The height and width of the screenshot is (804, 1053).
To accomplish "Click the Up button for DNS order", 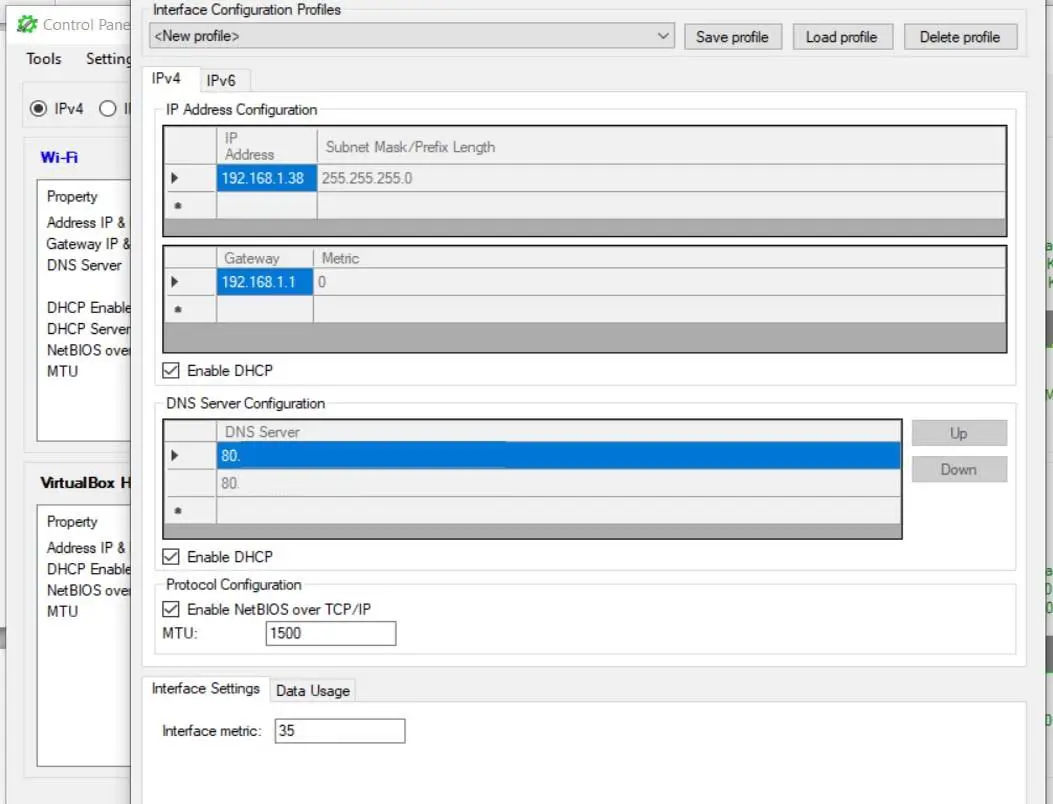I will click(x=959, y=433).
